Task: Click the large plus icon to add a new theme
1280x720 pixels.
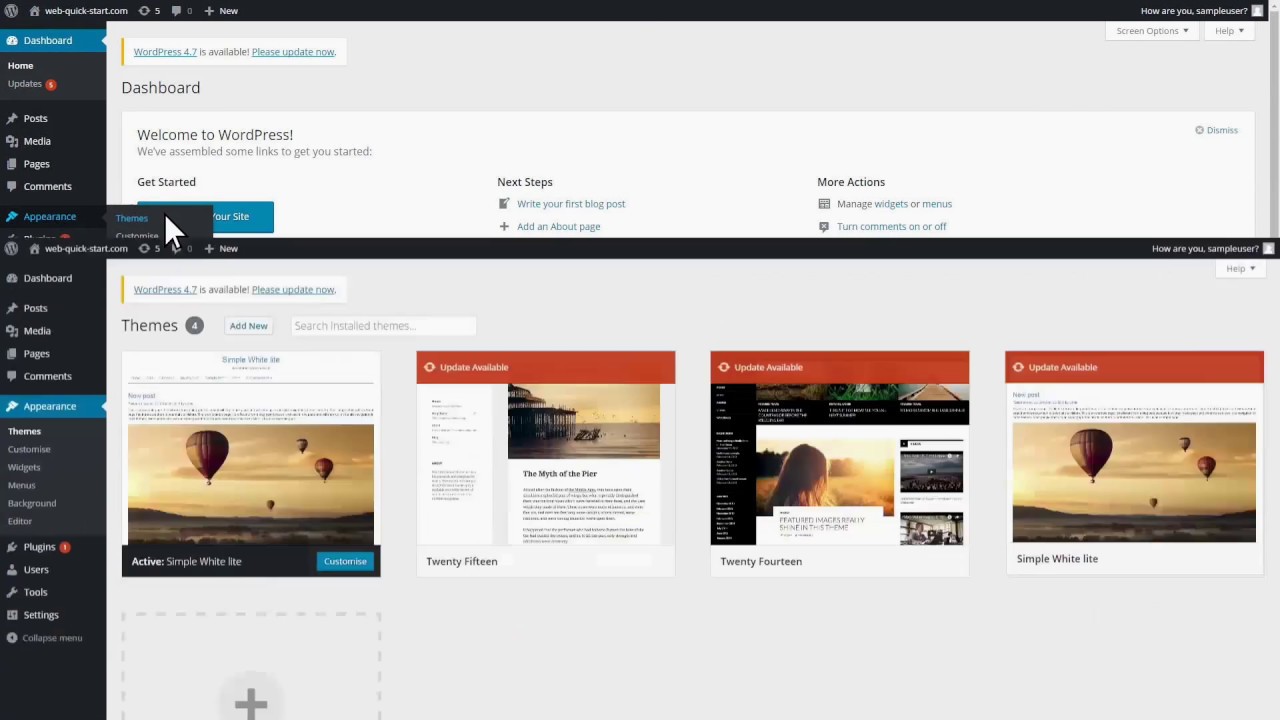Action: pyautogui.click(x=251, y=703)
